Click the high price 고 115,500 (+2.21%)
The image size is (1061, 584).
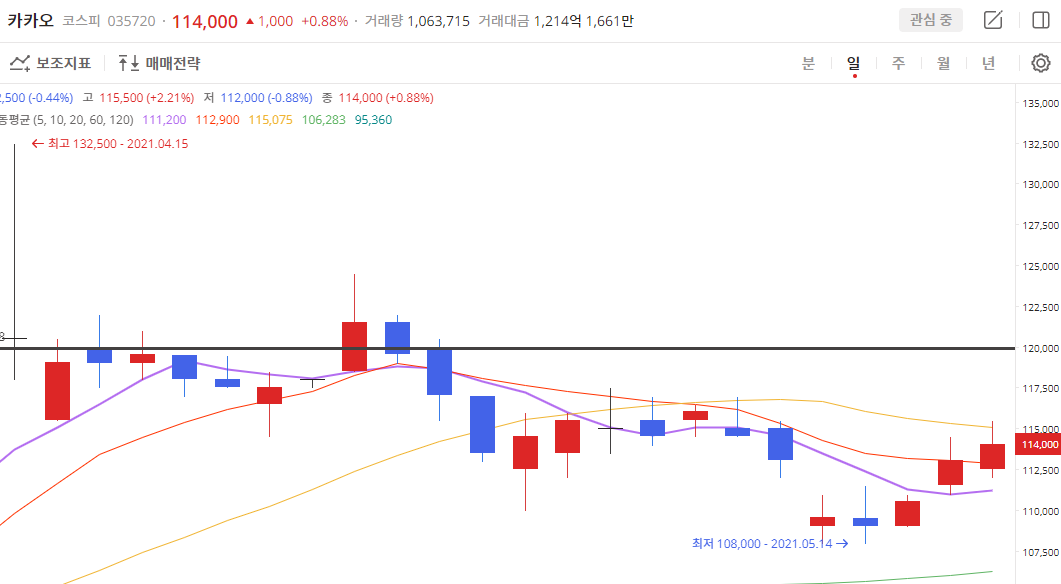(138, 98)
